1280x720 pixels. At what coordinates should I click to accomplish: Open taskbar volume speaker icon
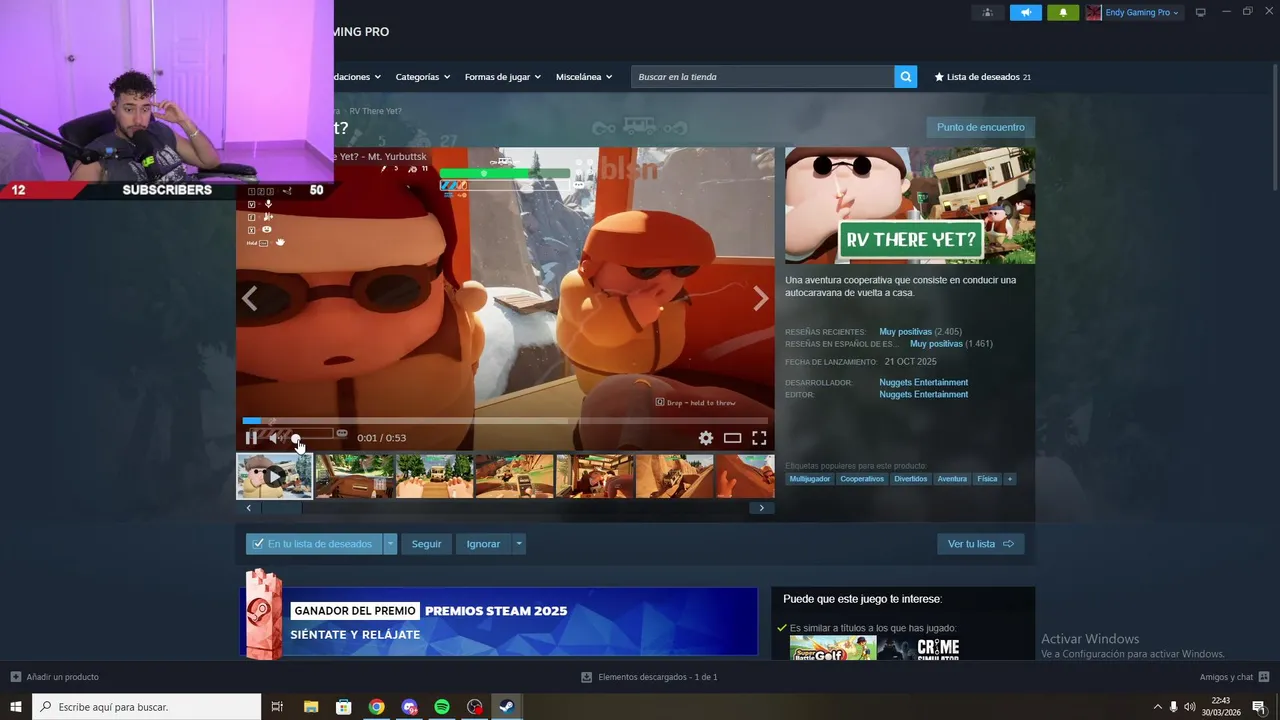click(1189, 707)
